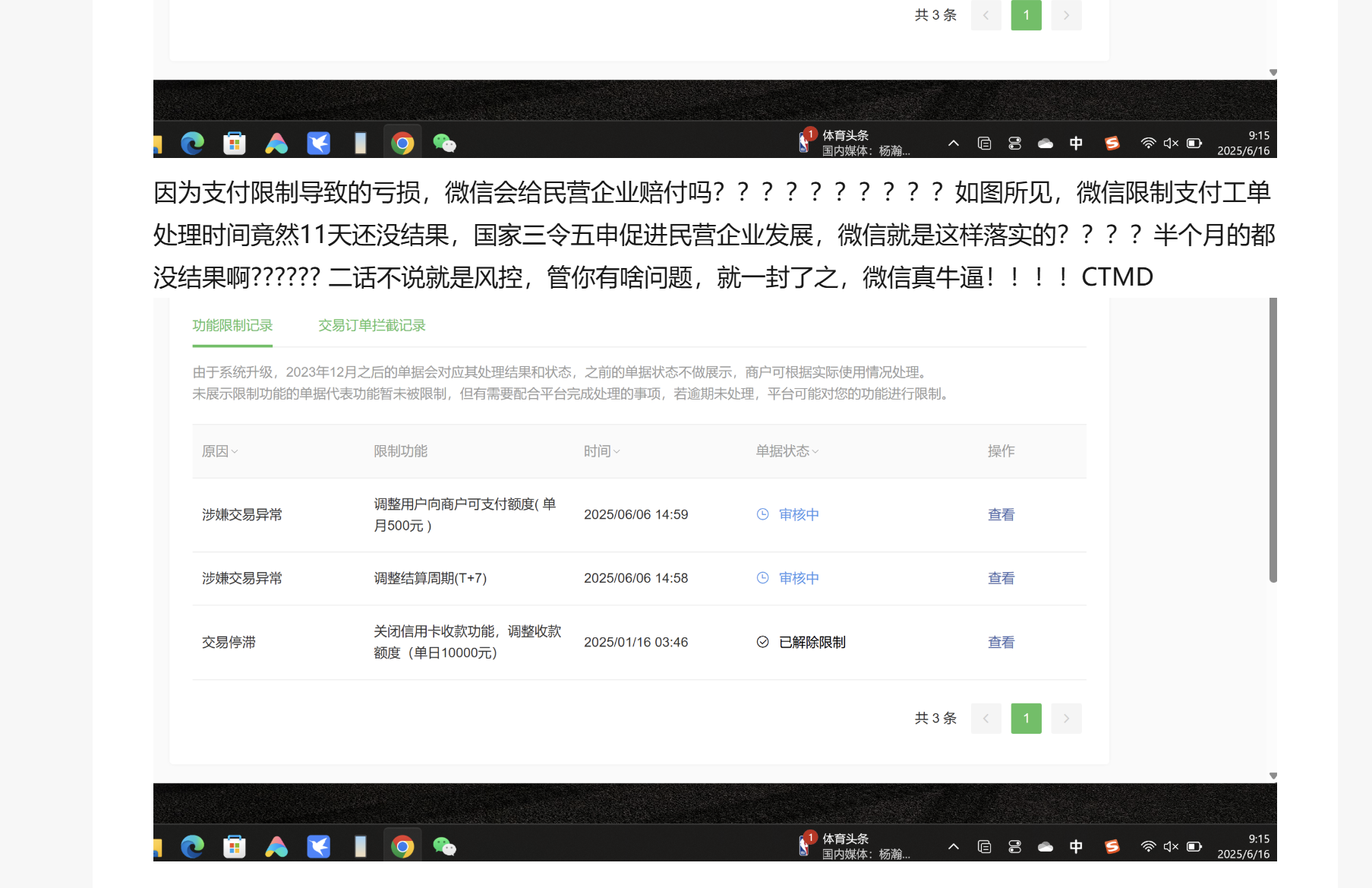This screenshot has height=888, width=1372.
Task: Click the 交易停滞 reason cell
Action: point(229,642)
